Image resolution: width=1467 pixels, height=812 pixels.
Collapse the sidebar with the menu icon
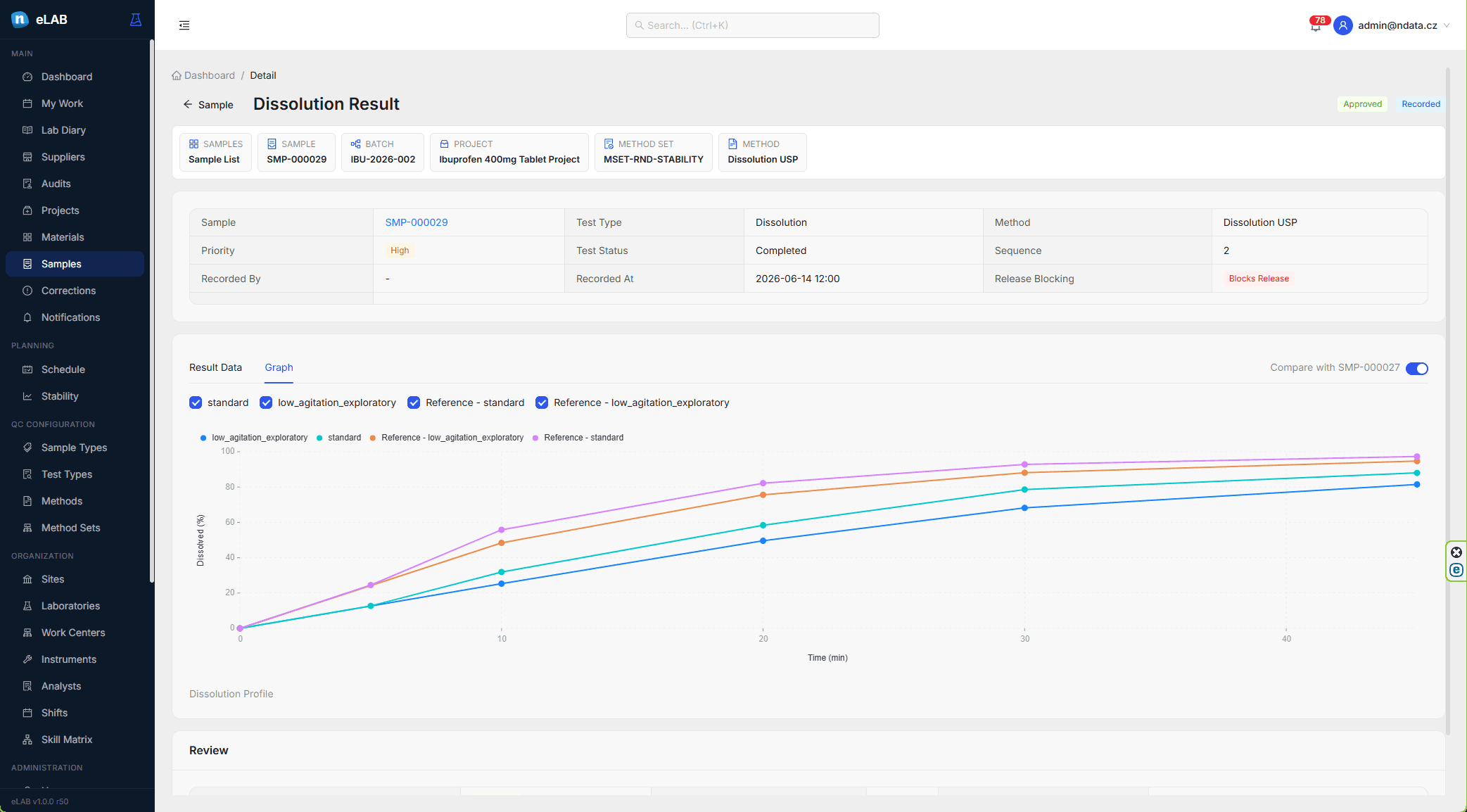(184, 25)
